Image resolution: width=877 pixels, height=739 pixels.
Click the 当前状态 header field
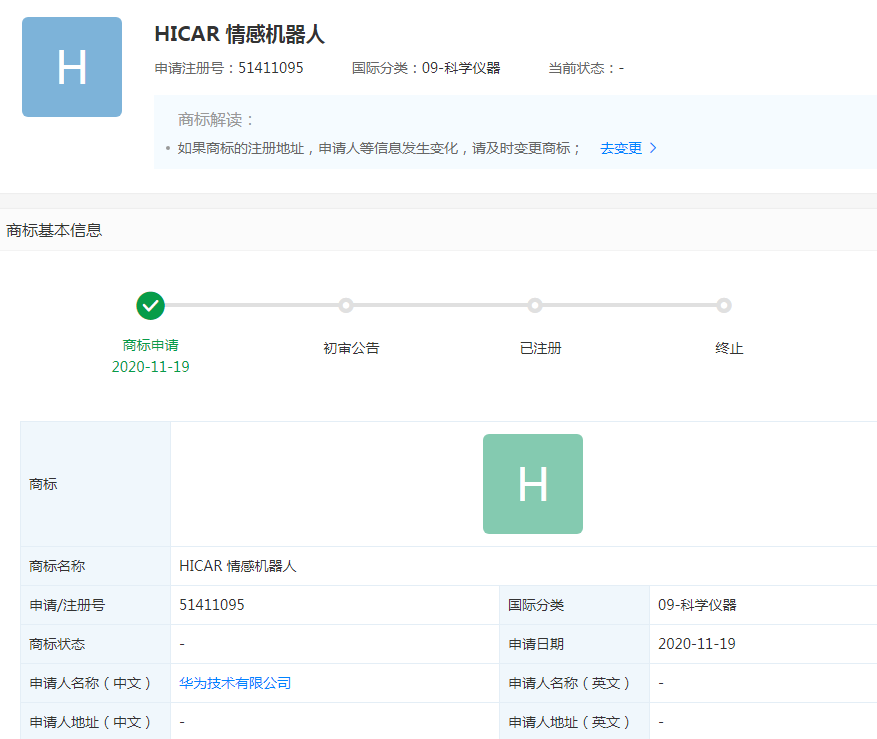tap(586, 68)
